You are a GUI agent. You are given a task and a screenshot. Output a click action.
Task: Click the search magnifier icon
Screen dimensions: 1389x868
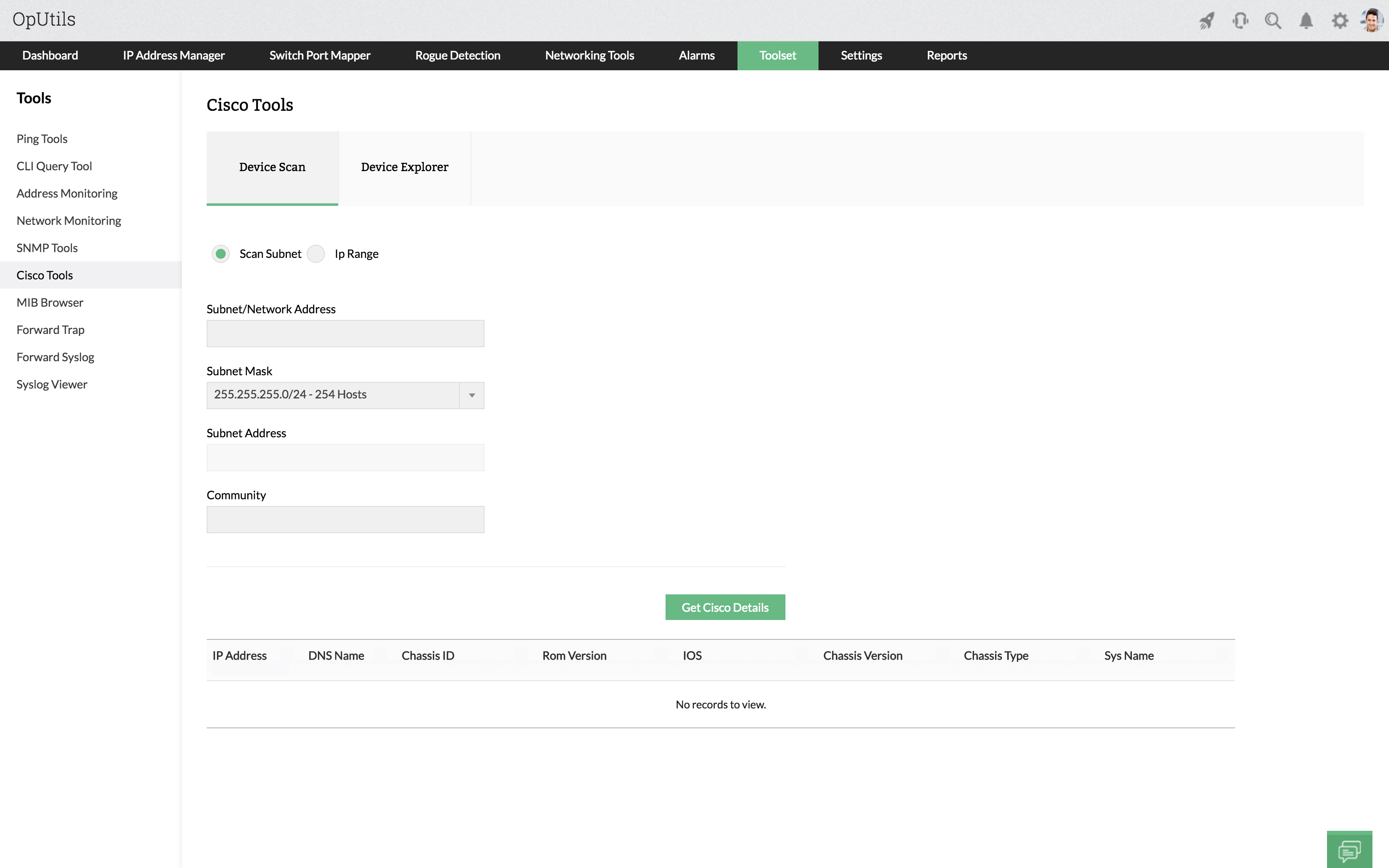(1273, 21)
